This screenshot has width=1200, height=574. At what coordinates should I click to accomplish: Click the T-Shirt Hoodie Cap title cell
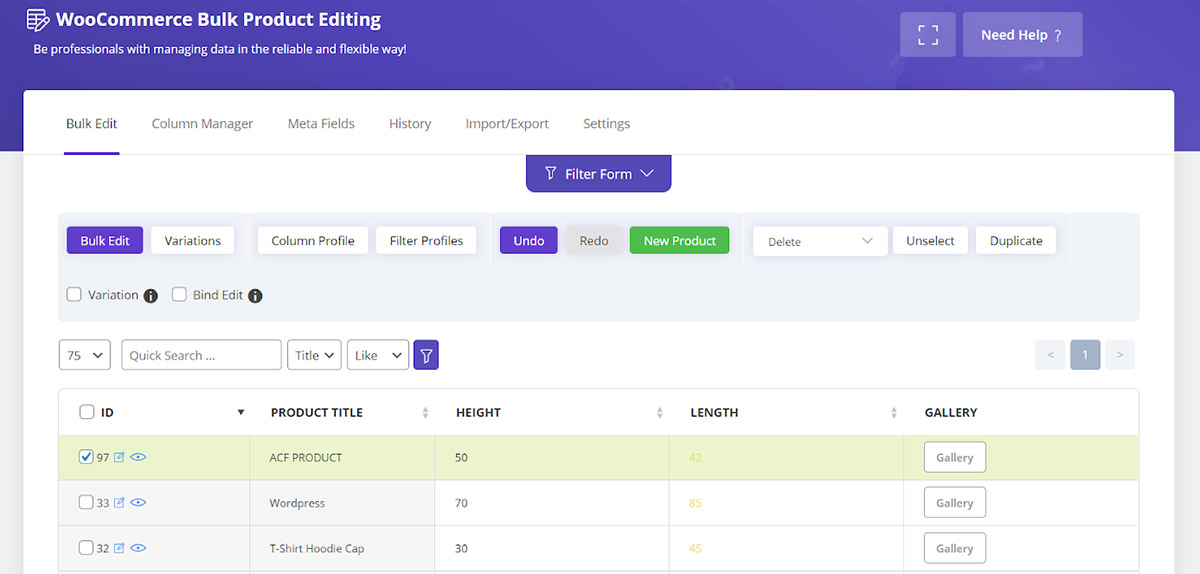(343, 548)
